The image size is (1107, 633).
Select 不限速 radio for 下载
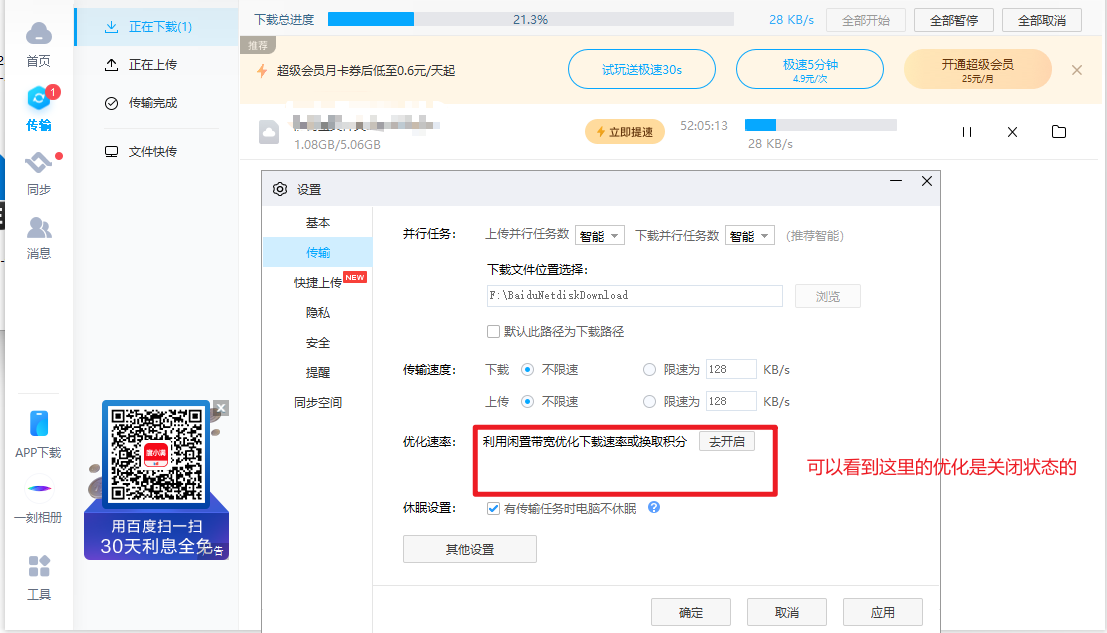(527, 369)
